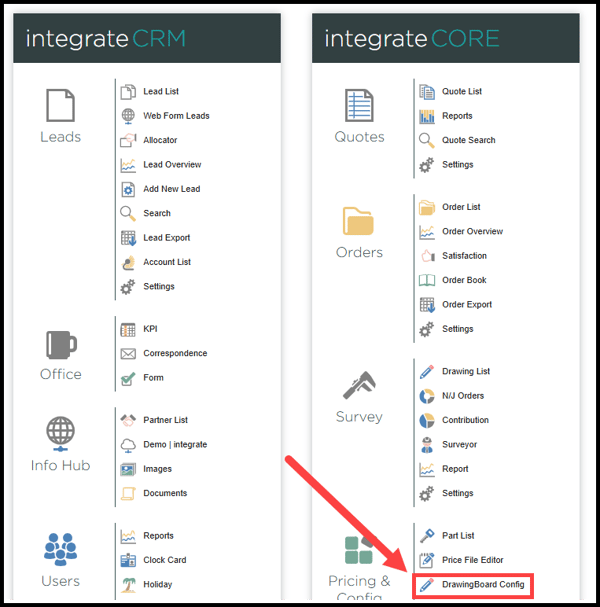Select the Survey caliper icon
Viewport: 600px width, 607px height.
click(358, 386)
